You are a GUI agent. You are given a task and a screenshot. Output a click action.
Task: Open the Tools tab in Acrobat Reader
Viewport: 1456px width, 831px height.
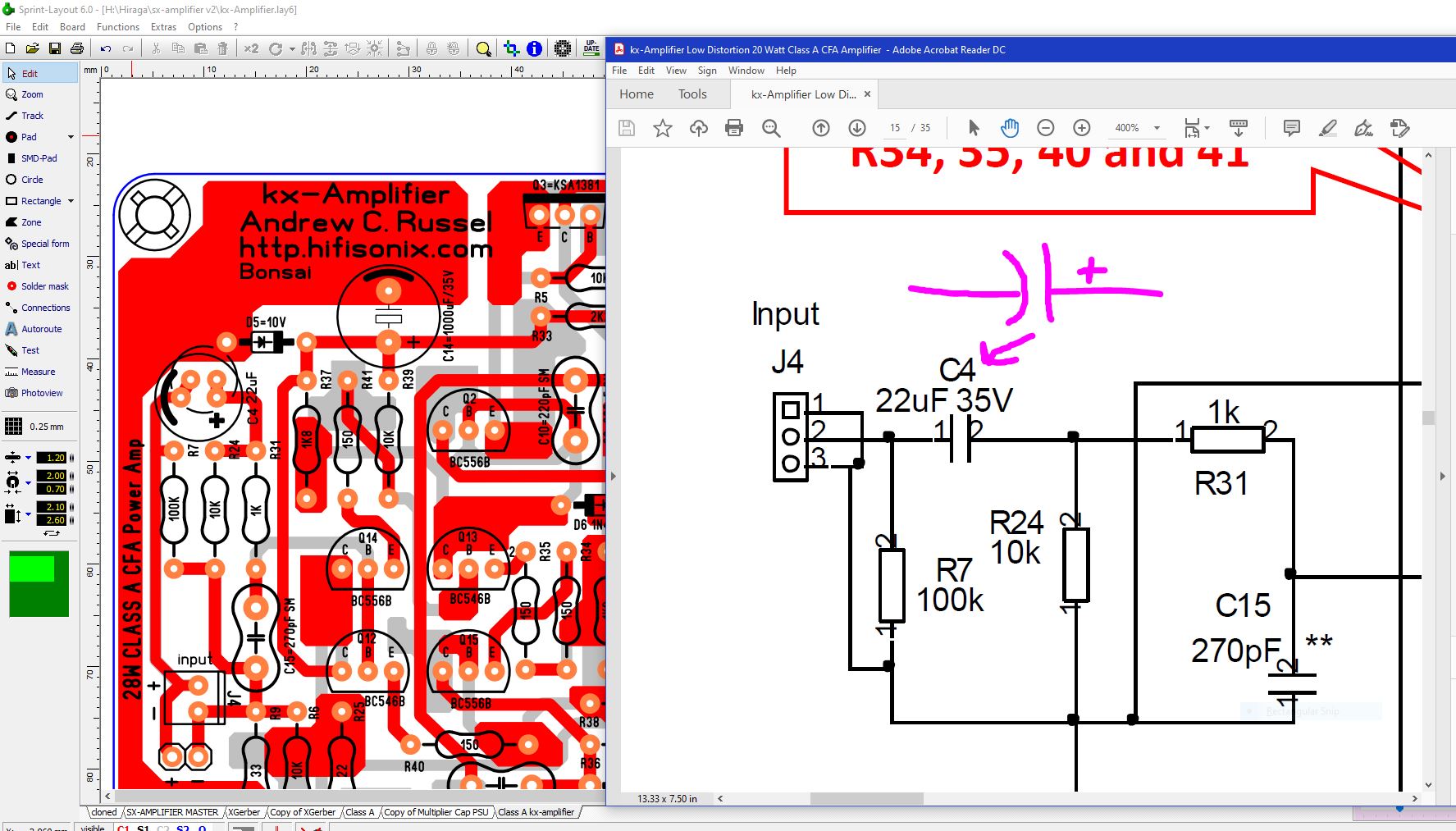click(x=692, y=94)
